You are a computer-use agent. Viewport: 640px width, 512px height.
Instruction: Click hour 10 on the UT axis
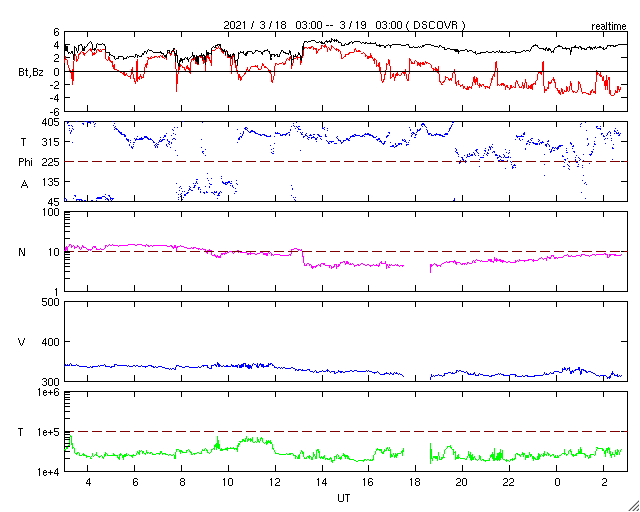click(228, 482)
